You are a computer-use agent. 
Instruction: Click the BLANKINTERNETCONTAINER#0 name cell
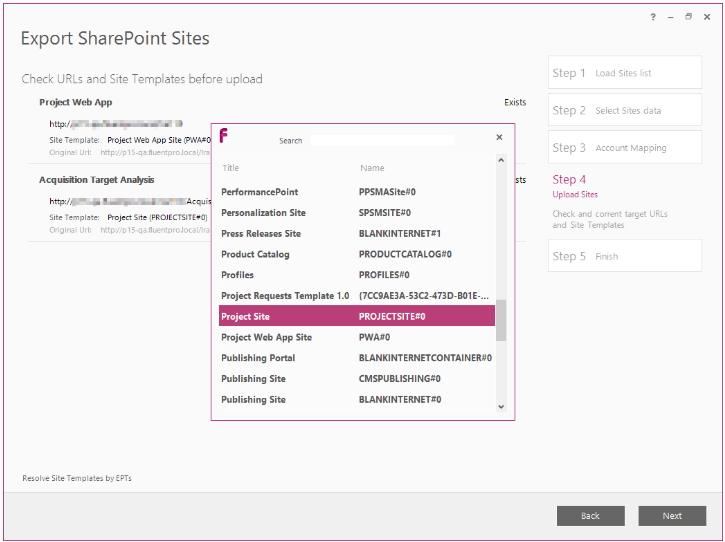425,358
